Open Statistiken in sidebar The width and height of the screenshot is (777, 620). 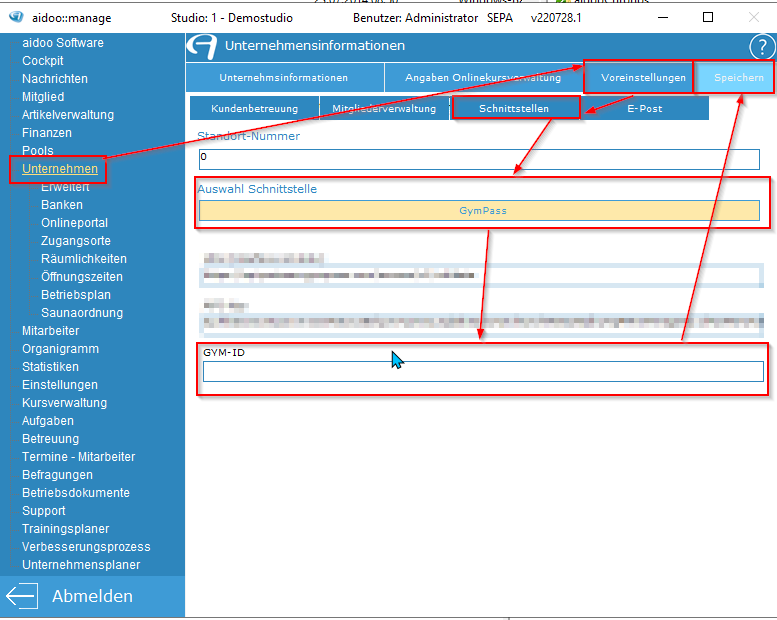coord(50,367)
